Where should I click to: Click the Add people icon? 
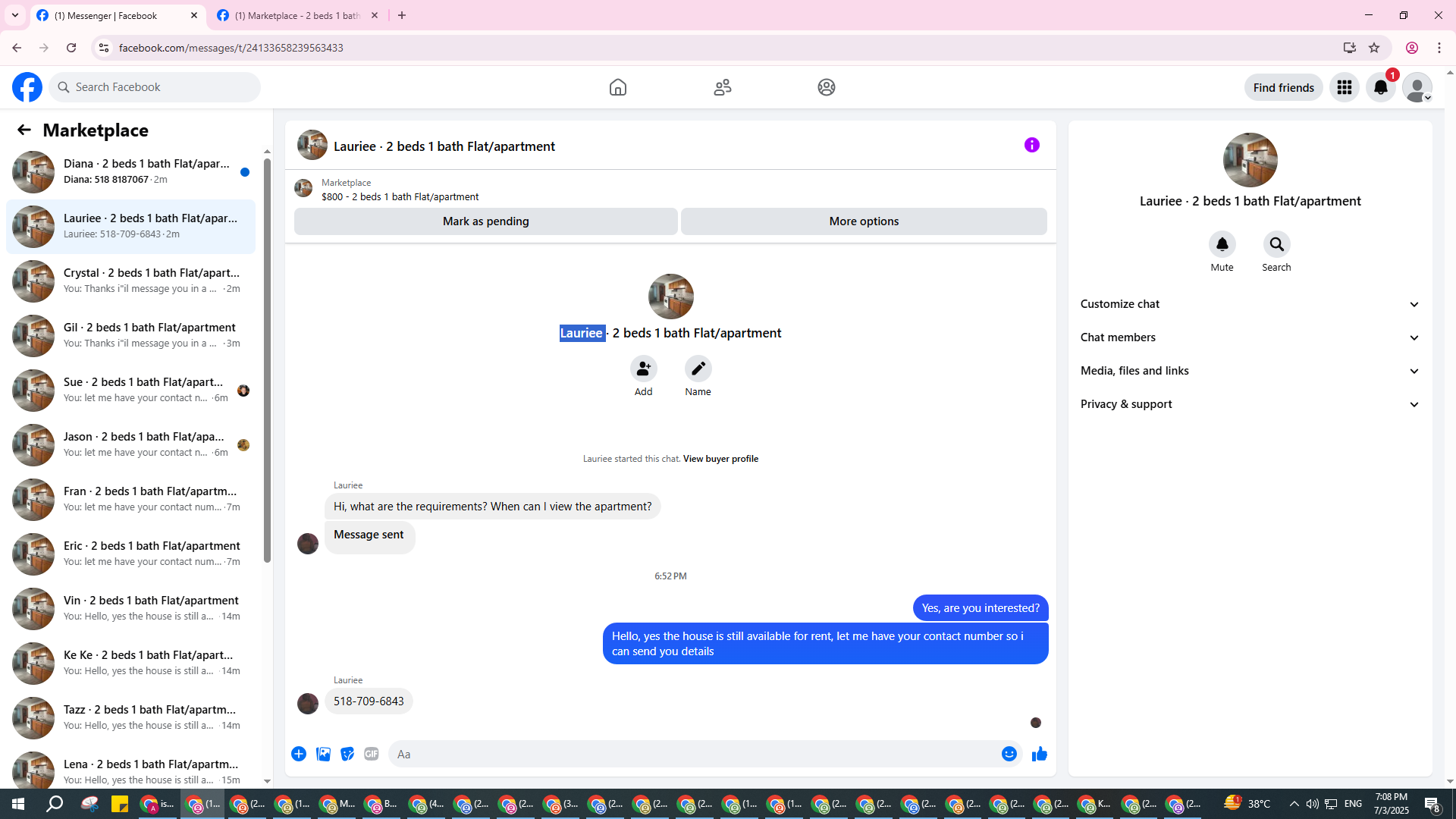[643, 369]
